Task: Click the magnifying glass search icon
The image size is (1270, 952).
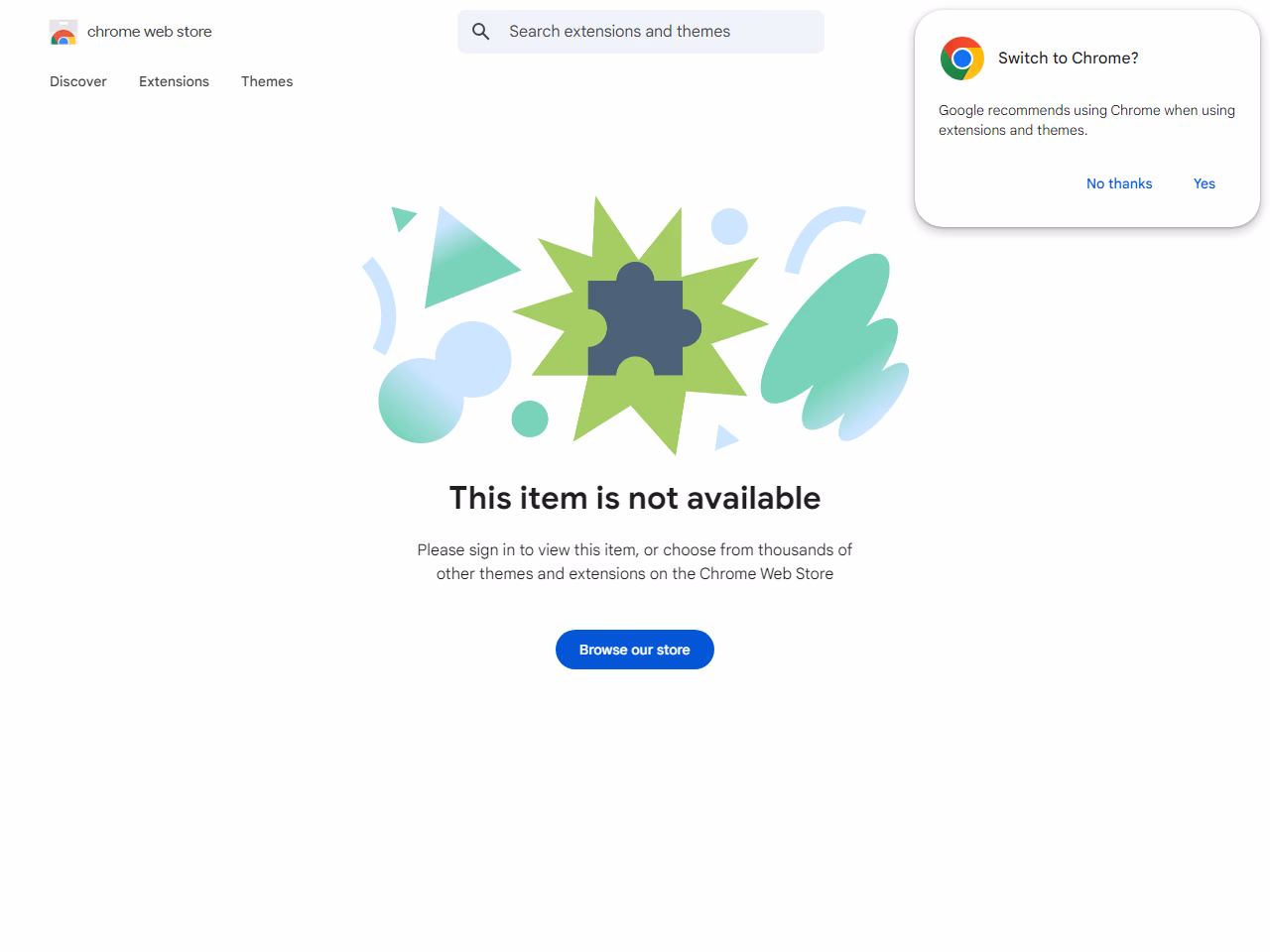Action: point(481,32)
